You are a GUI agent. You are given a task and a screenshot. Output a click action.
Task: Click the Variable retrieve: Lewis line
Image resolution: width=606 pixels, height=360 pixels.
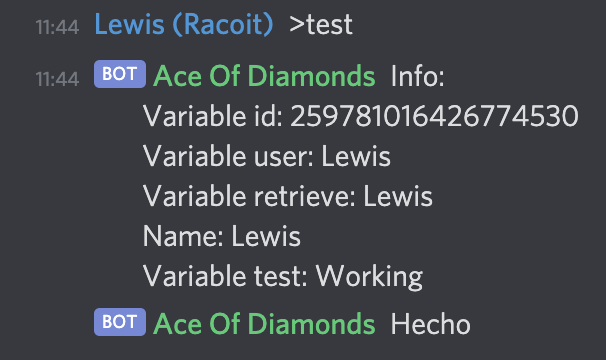click(288, 196)
